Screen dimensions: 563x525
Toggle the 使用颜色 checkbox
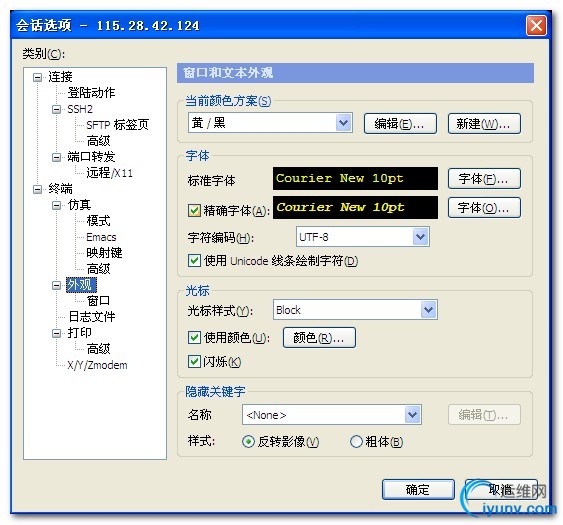click(194, 338)
